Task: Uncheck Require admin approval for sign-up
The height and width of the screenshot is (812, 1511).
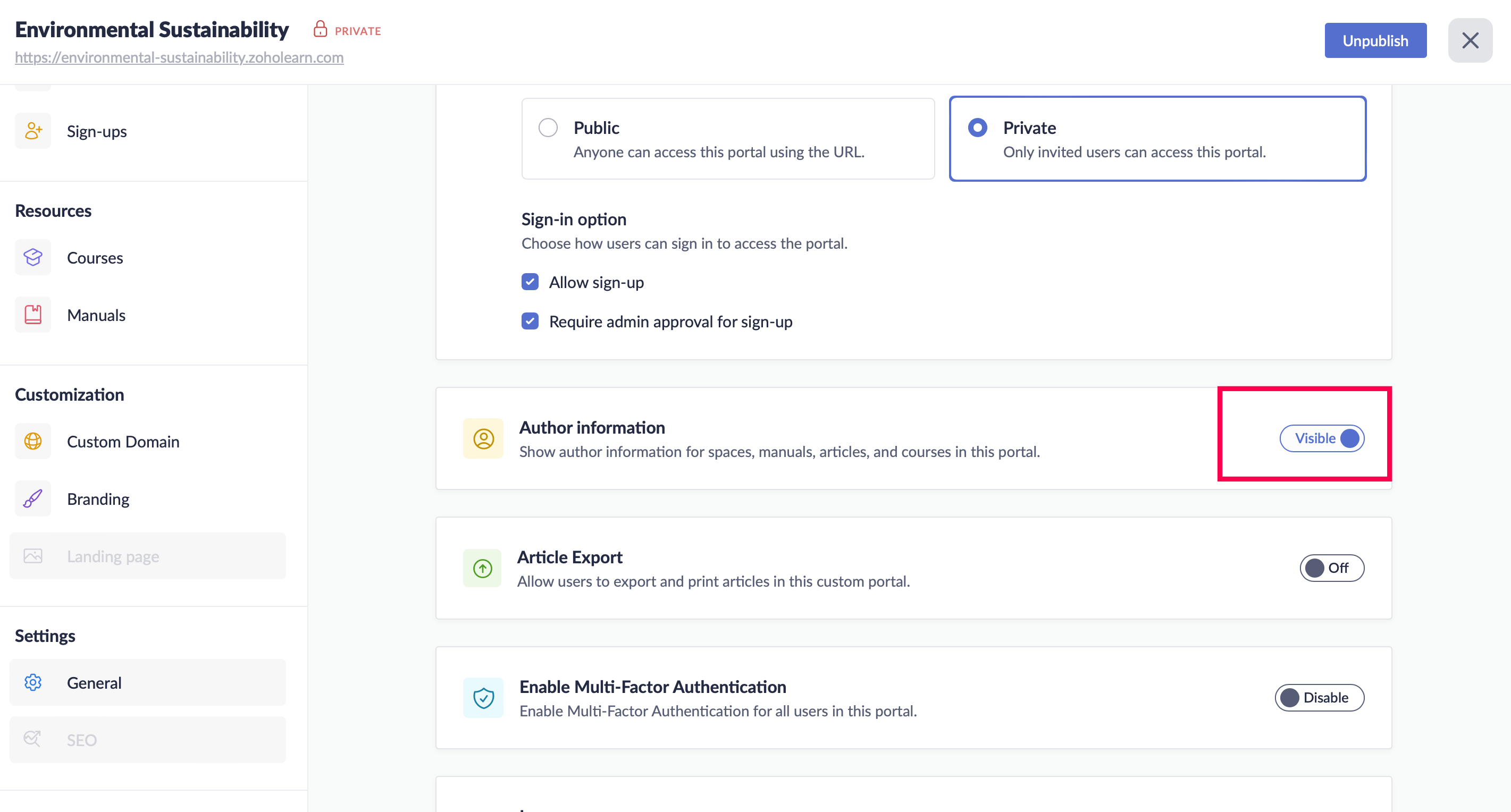Action: [x=530, y=322]
